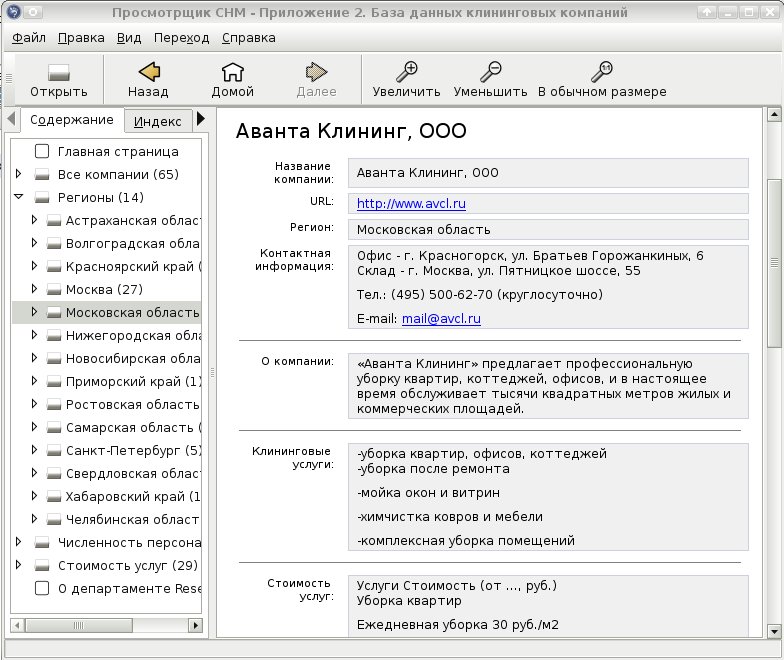Viewport: 784px width, 660px height.
Task: Switch to the Содержание tab
Action: coord(72,120)
